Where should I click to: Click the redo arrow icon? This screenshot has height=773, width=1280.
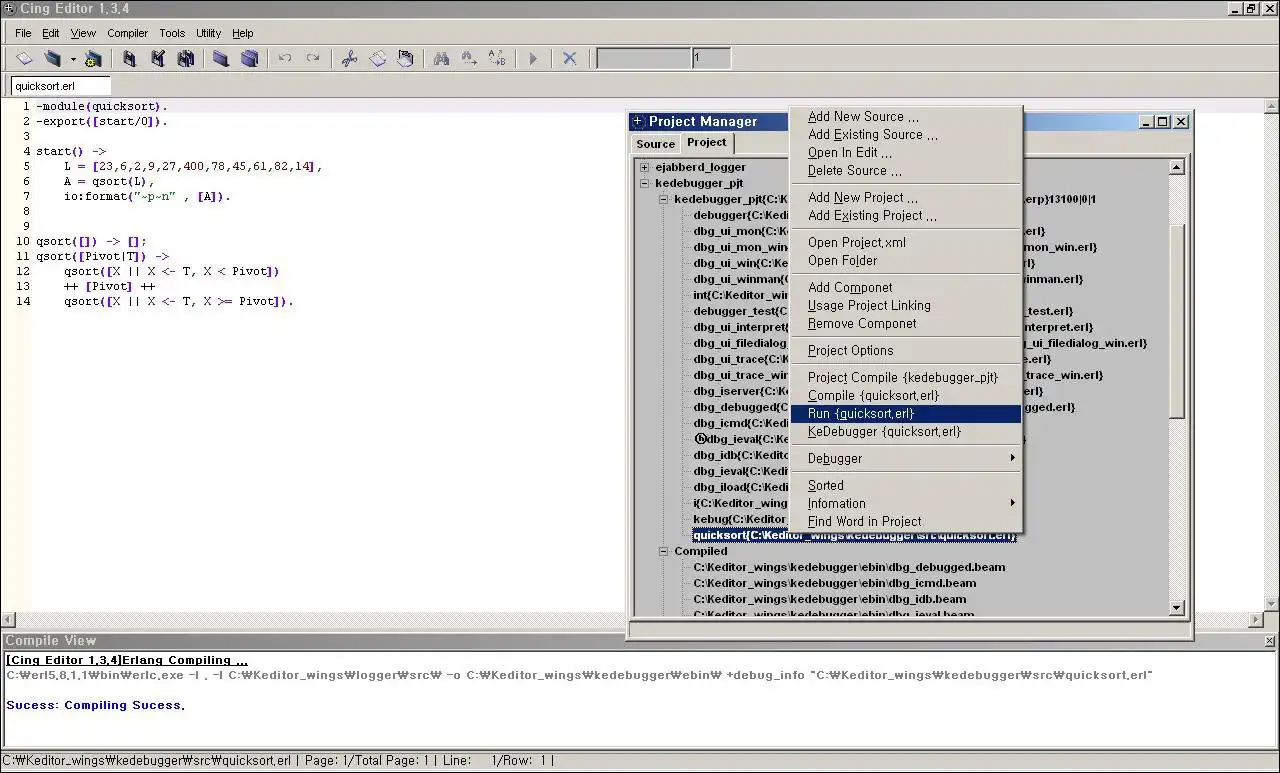tap(313, 59)
